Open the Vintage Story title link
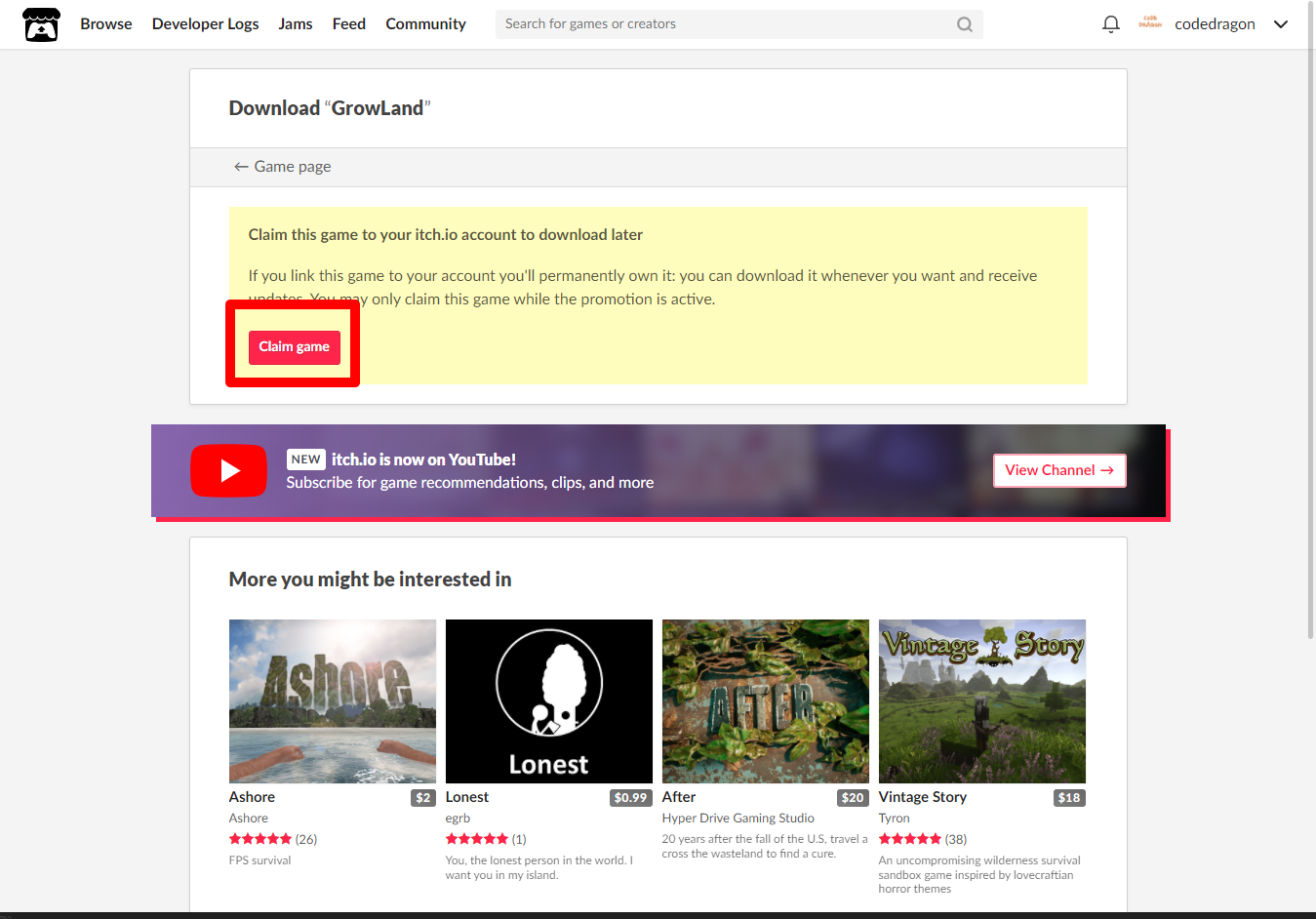 coord(923,797)
